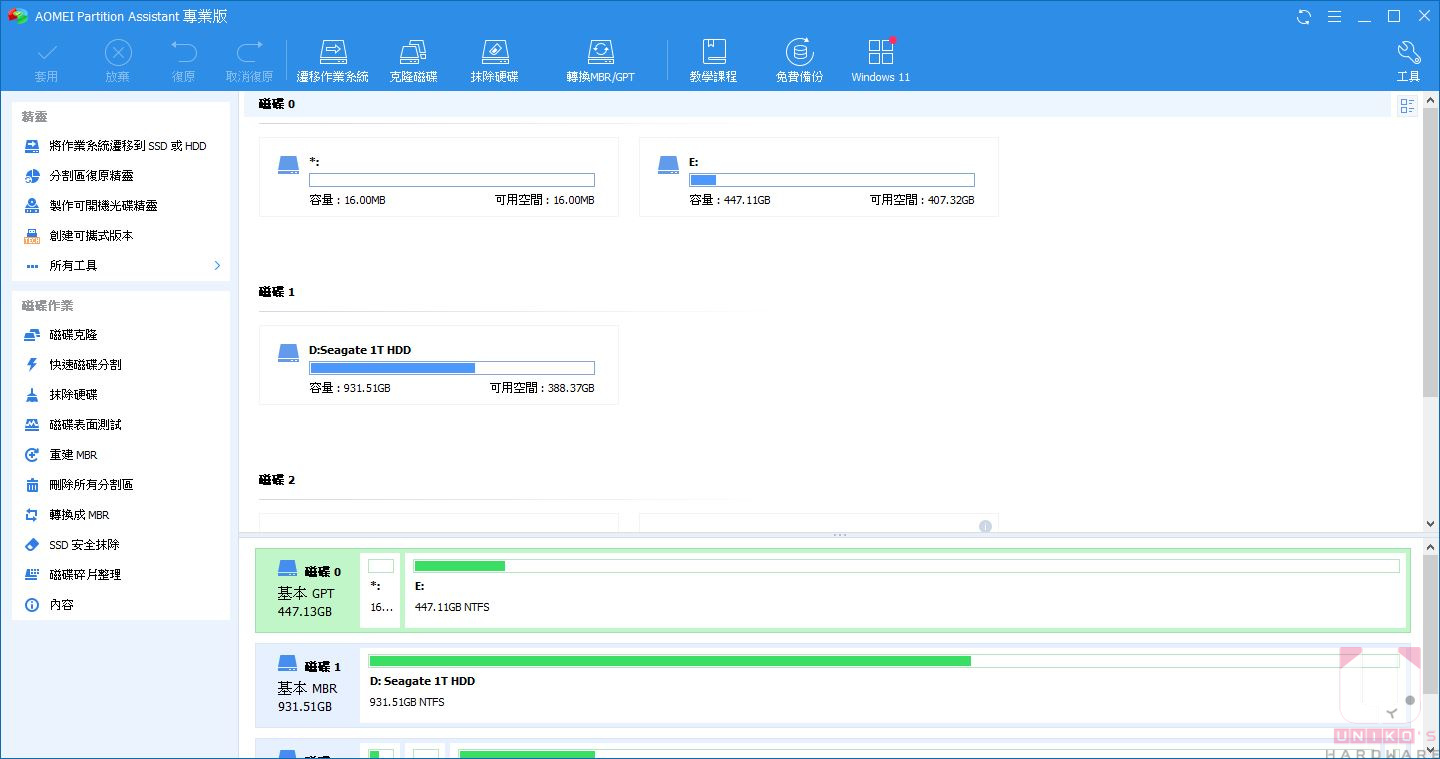Viewport: 1440px width, 759px height.
Task: Click the 精靈 section heading
Action: 35,117
